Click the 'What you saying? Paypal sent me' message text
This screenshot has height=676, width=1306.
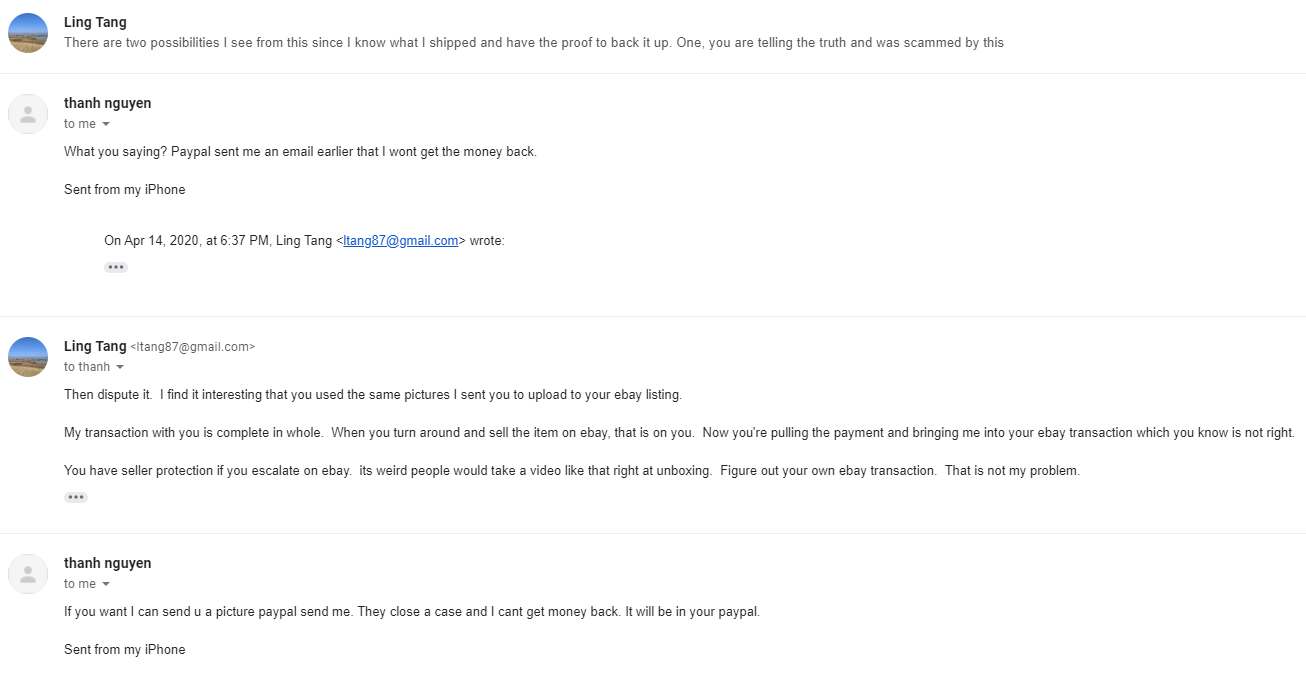pyautogui.click(x=300, y=152)
